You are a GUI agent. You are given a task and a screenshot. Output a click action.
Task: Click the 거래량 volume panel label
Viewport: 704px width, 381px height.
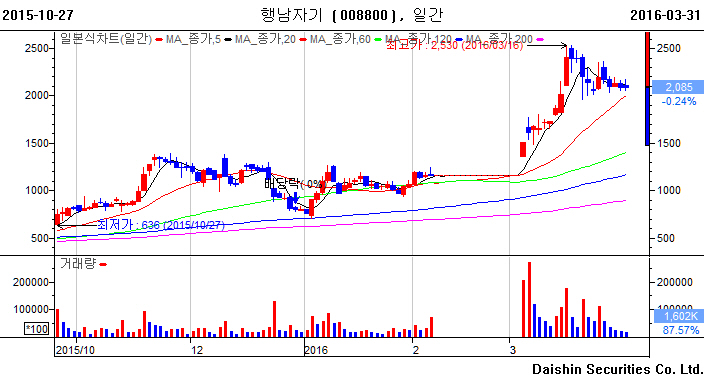tap(78, 263)
